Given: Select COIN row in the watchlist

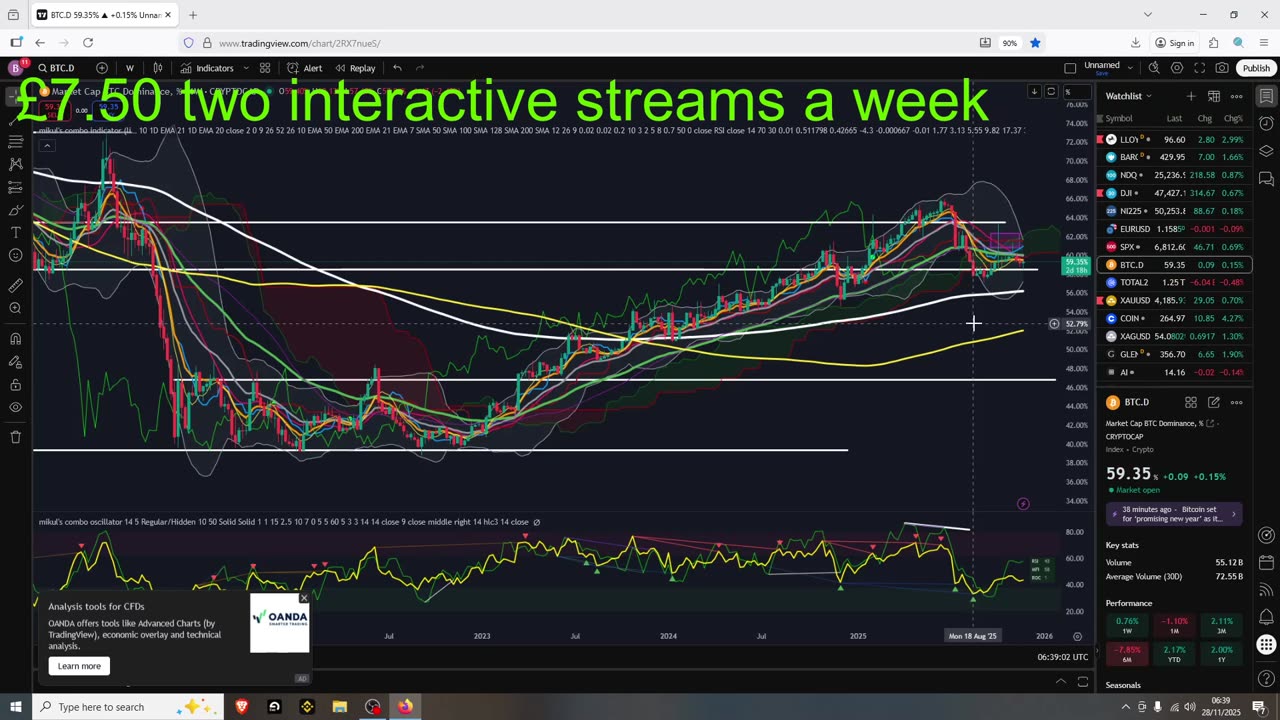Looking at the screenshot, I should 1175,318.
